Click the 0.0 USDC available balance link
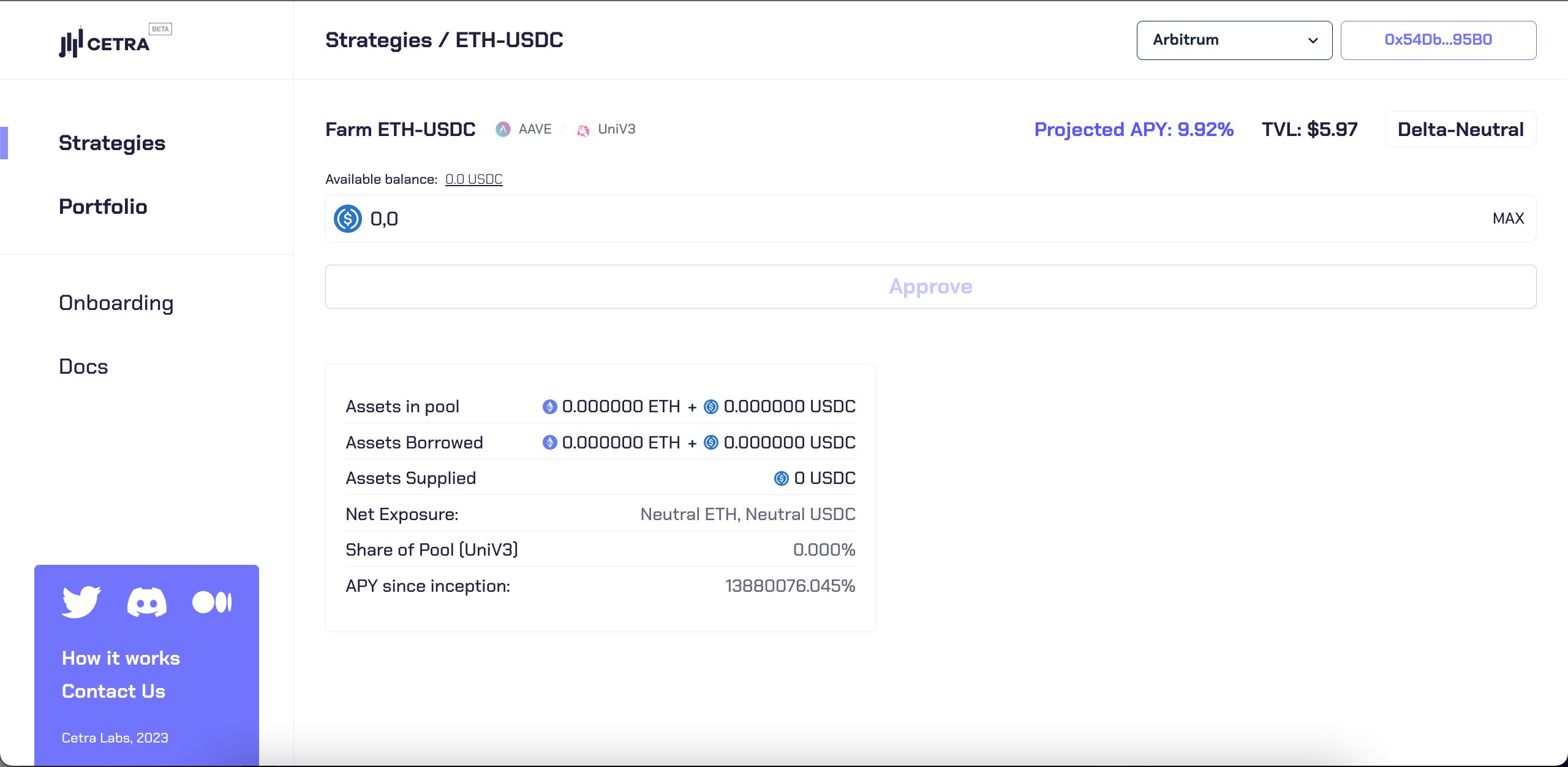The image size is (1568, 767). click(x=474, y=179)
